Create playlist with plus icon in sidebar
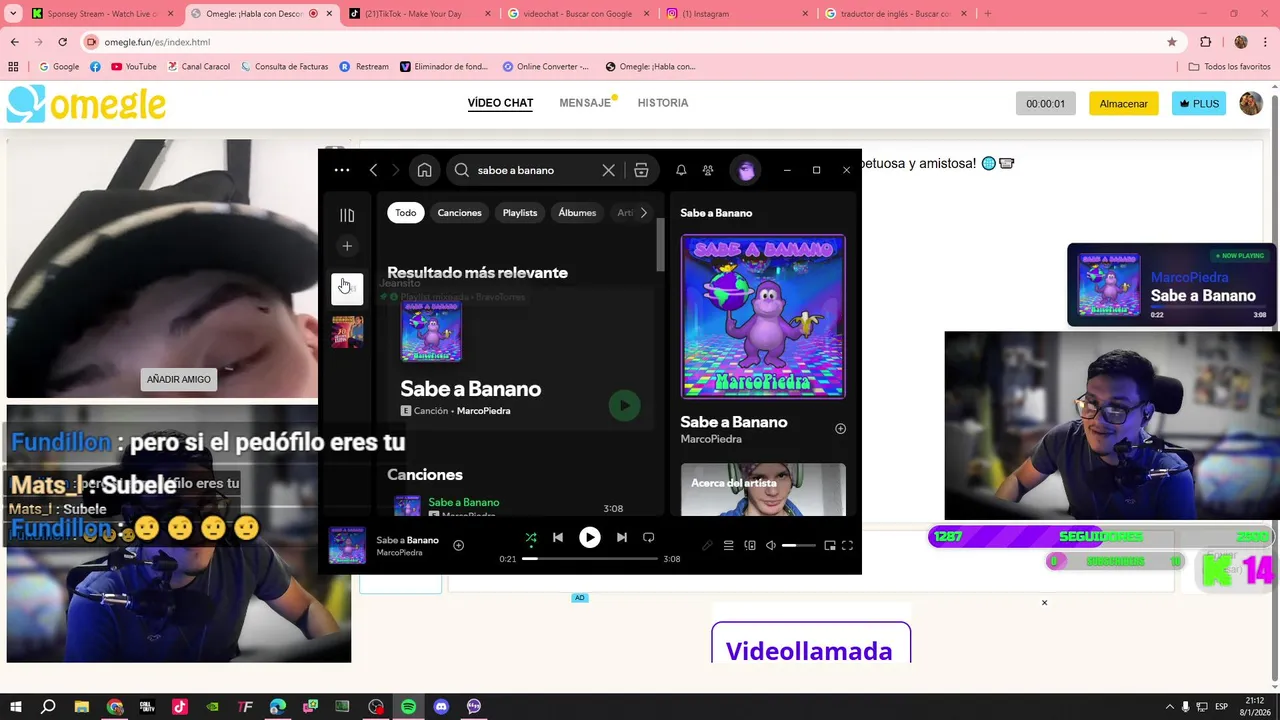Image resolution: width=1280 pixels, height=720 pixels. (x=347, y=246)
